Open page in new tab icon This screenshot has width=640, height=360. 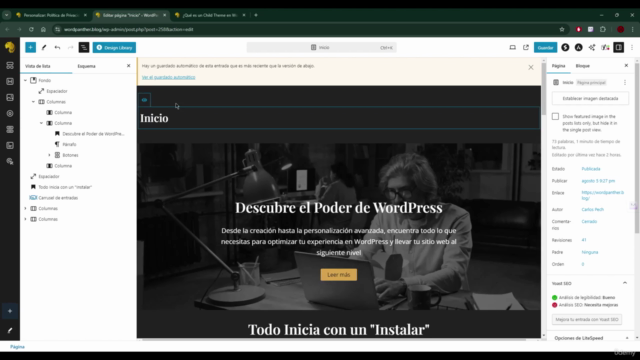point(526,47)
